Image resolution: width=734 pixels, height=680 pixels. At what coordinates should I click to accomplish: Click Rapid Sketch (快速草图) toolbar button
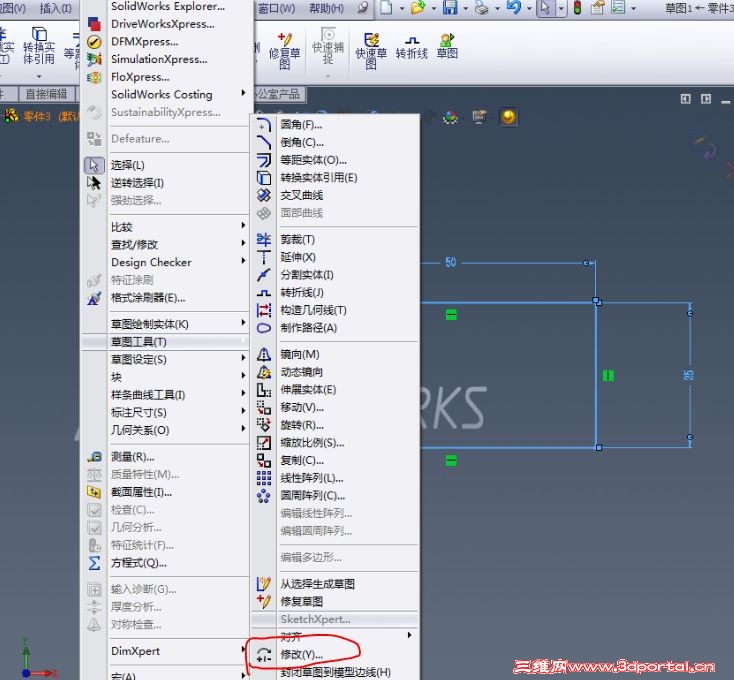click(x=371, y=51)
